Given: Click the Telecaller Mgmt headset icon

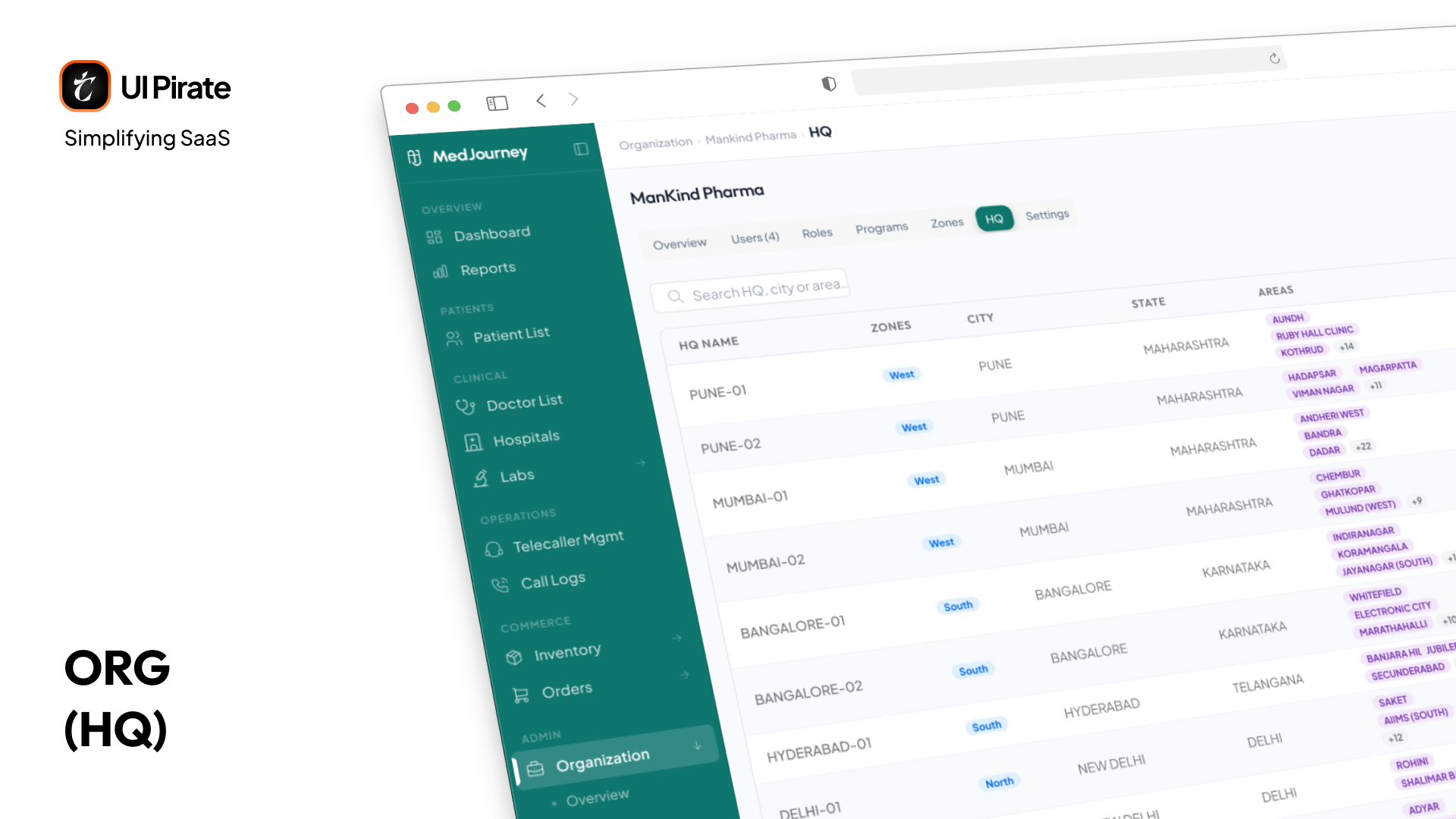Looking at the screenshot, I should coord(494,549).
